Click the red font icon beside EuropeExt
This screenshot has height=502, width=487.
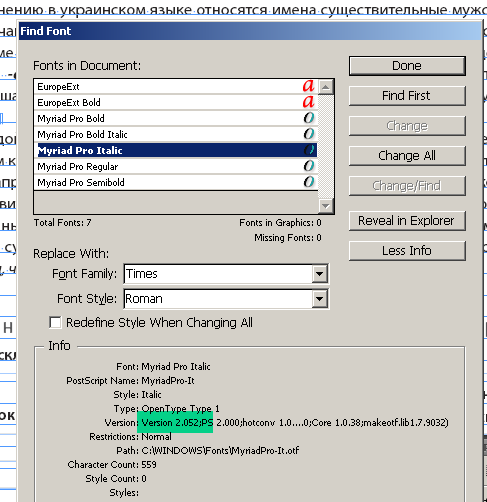(308, 86)
